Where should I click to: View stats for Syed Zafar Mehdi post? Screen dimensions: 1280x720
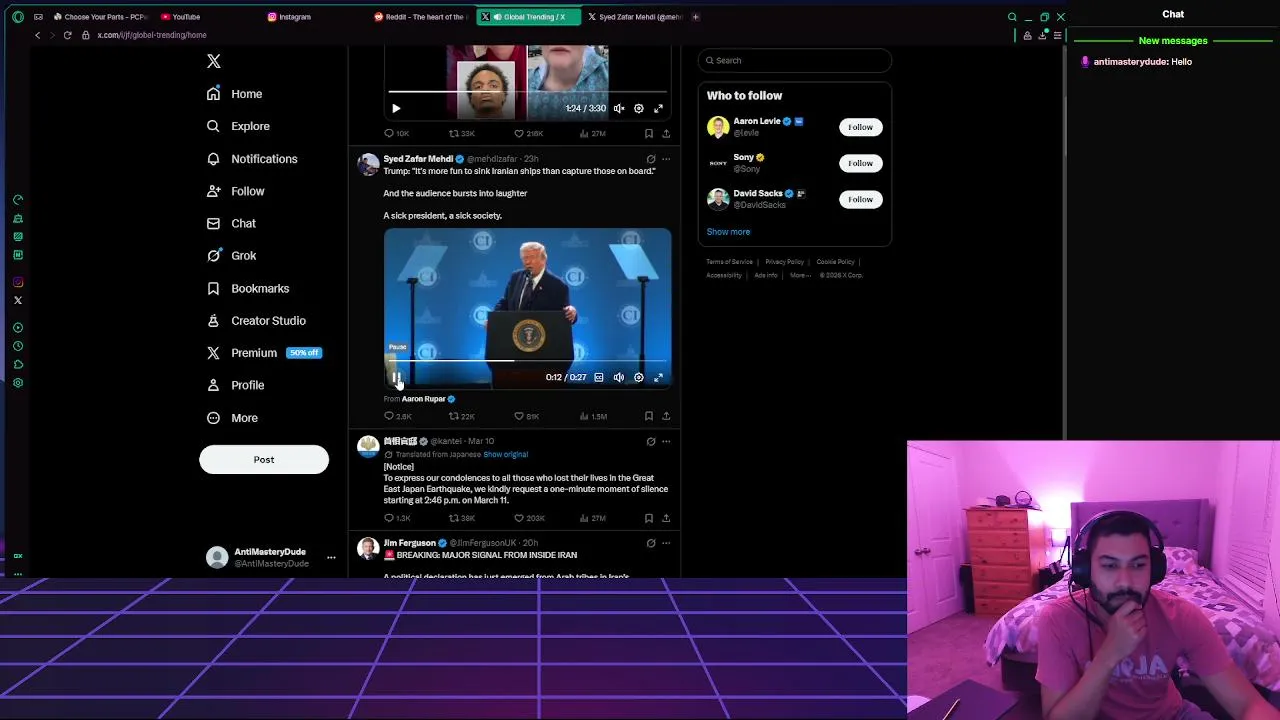coord(592,416)
